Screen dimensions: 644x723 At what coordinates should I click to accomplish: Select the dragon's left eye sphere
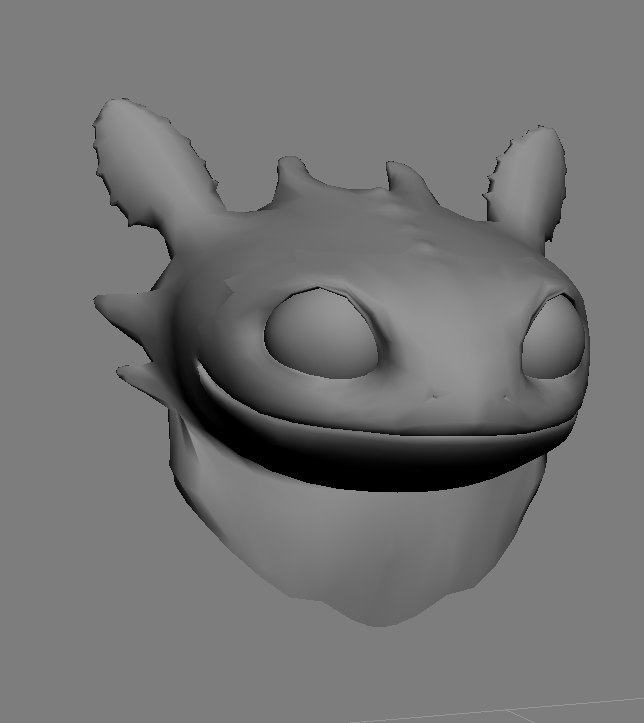point(320,334)
